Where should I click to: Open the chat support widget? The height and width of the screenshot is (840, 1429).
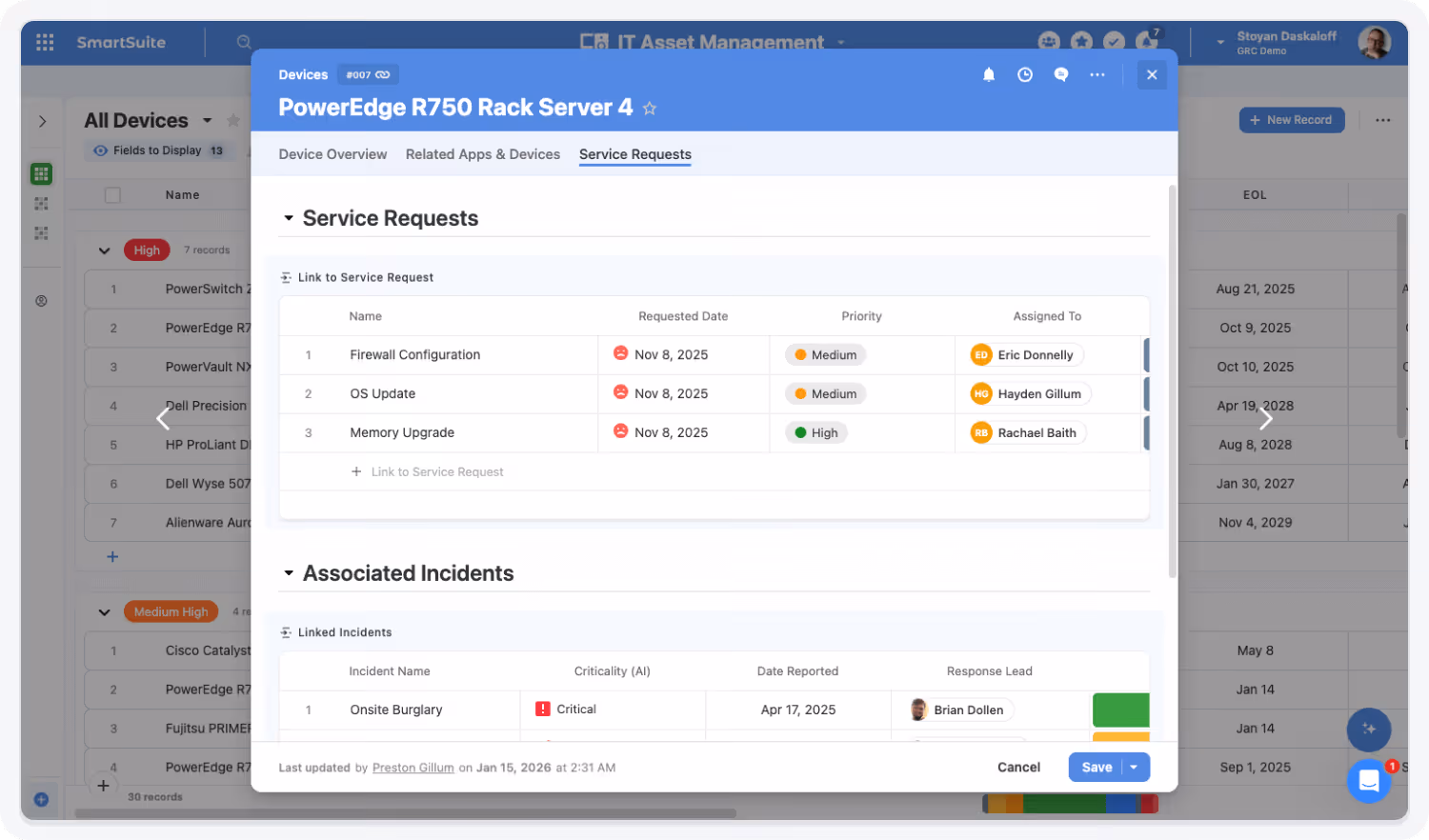[x=1369, y=781]
